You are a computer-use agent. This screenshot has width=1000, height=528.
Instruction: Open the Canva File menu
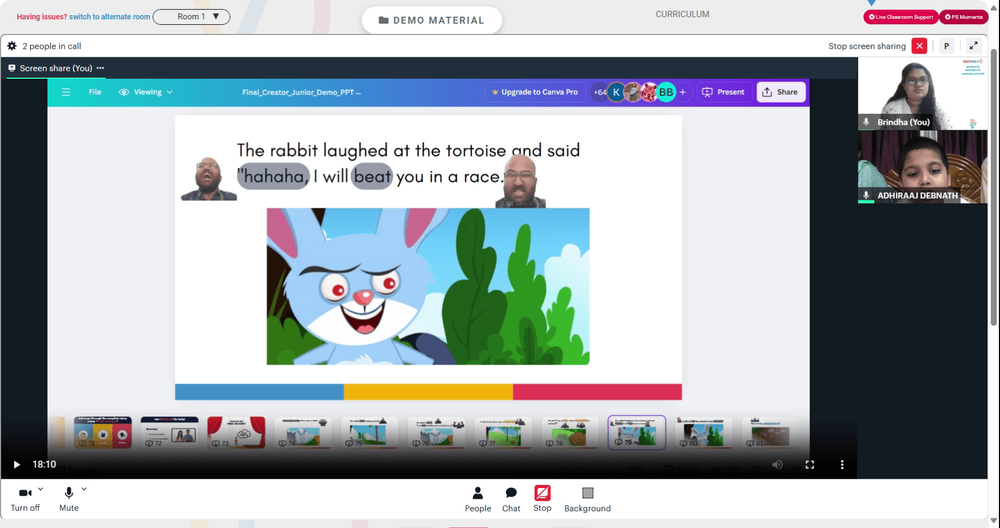pyautogui.click(x=95, y=92)
